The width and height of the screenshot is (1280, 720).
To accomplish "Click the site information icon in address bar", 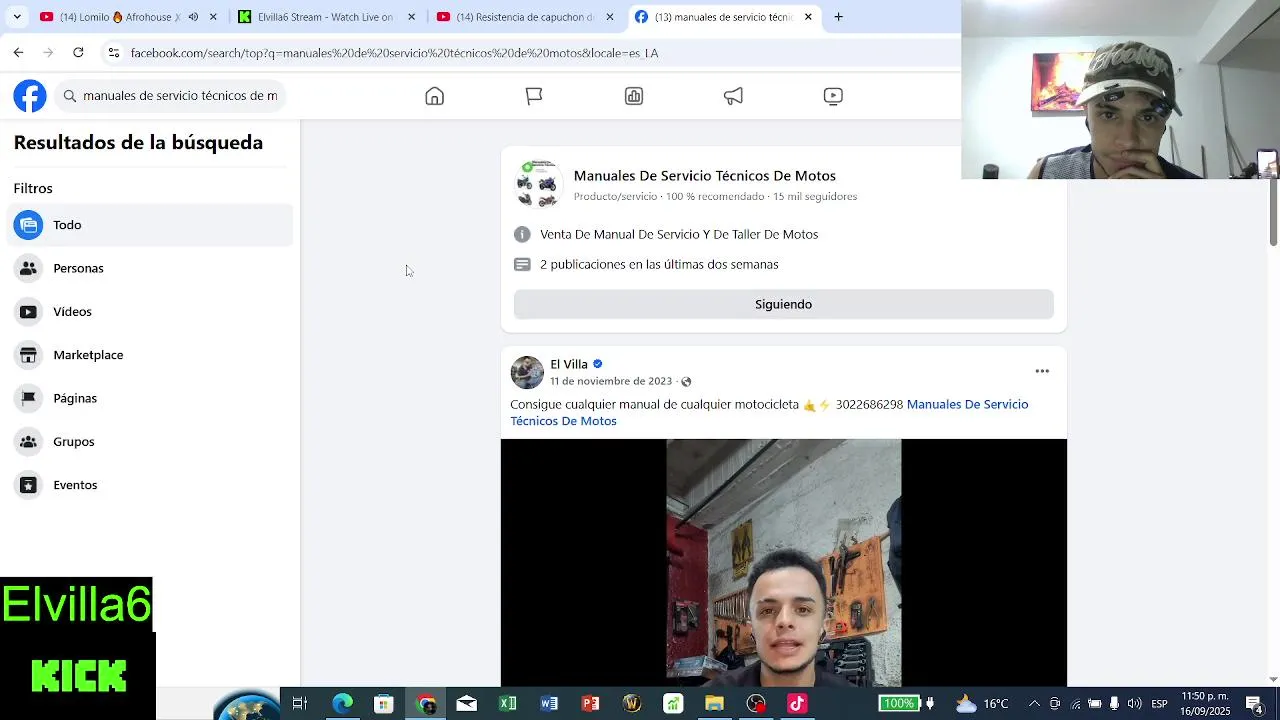I will coord(114,52).
